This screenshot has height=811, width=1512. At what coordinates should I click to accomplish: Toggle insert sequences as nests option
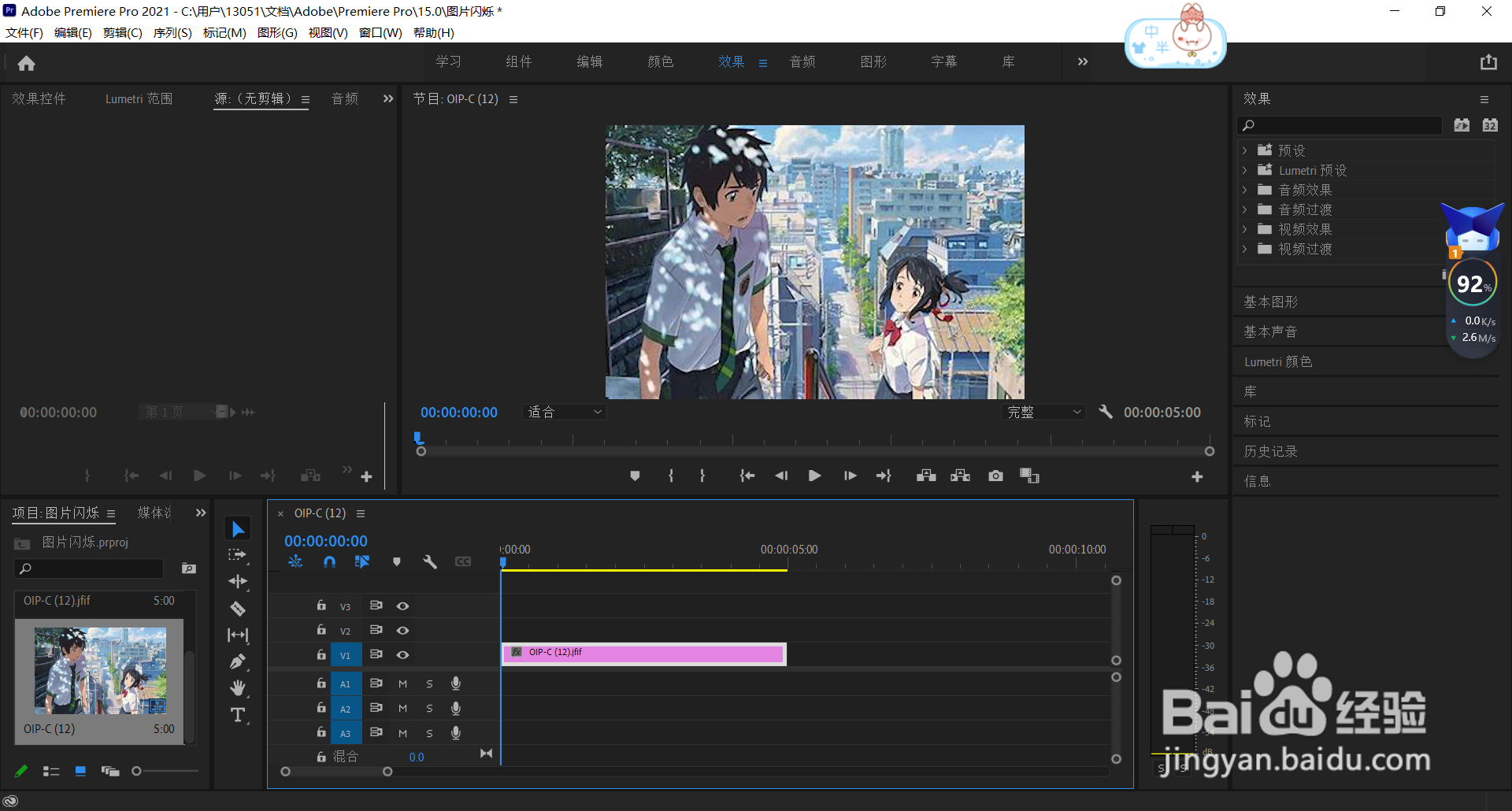(x=295, y=561)
